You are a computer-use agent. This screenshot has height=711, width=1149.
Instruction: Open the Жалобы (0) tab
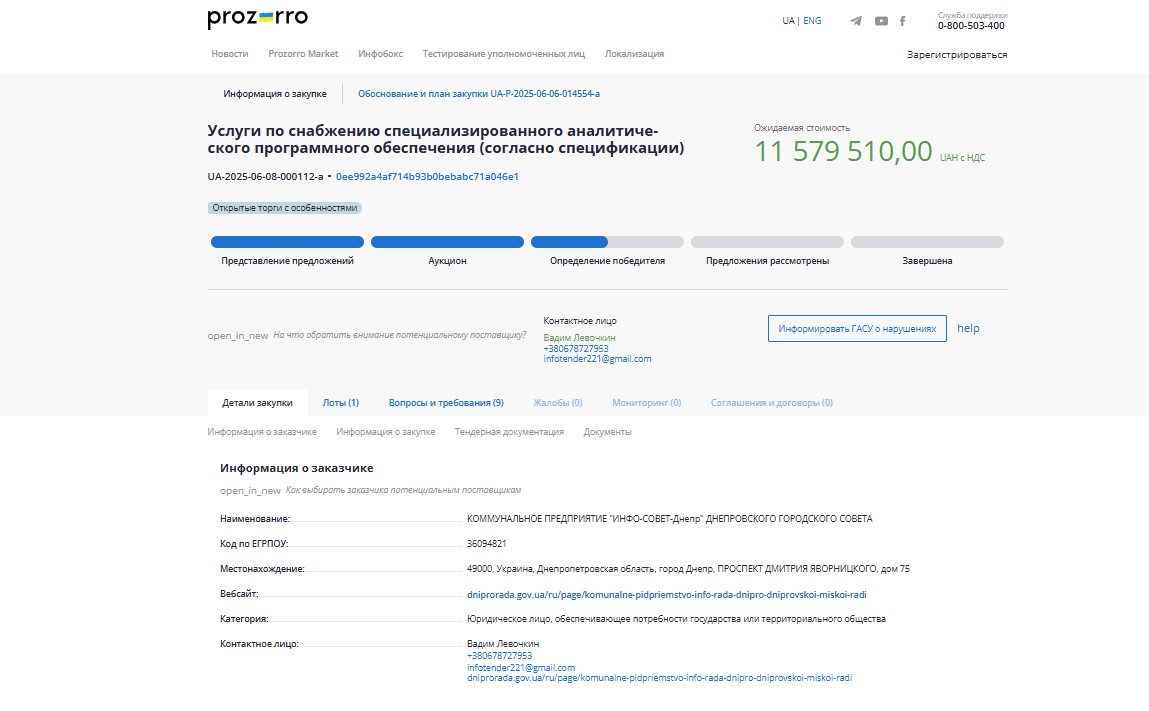558,403
